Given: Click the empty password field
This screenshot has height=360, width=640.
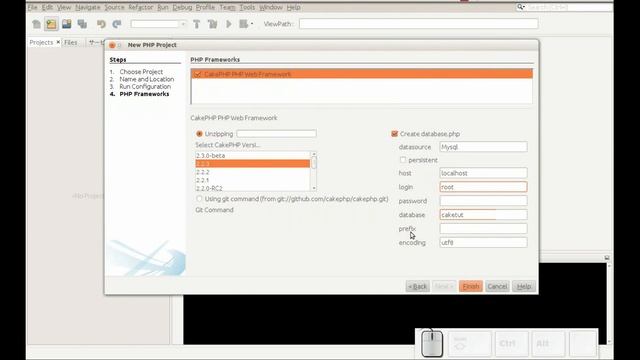Looking at the screenshot, I should coord(483,200).
